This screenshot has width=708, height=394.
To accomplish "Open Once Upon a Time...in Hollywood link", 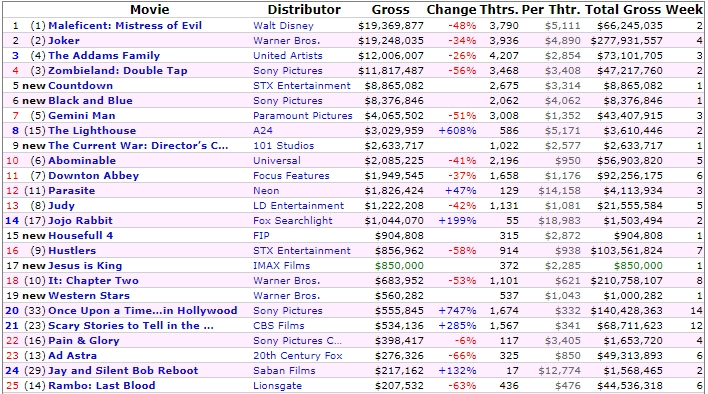I will pos(143,311).
